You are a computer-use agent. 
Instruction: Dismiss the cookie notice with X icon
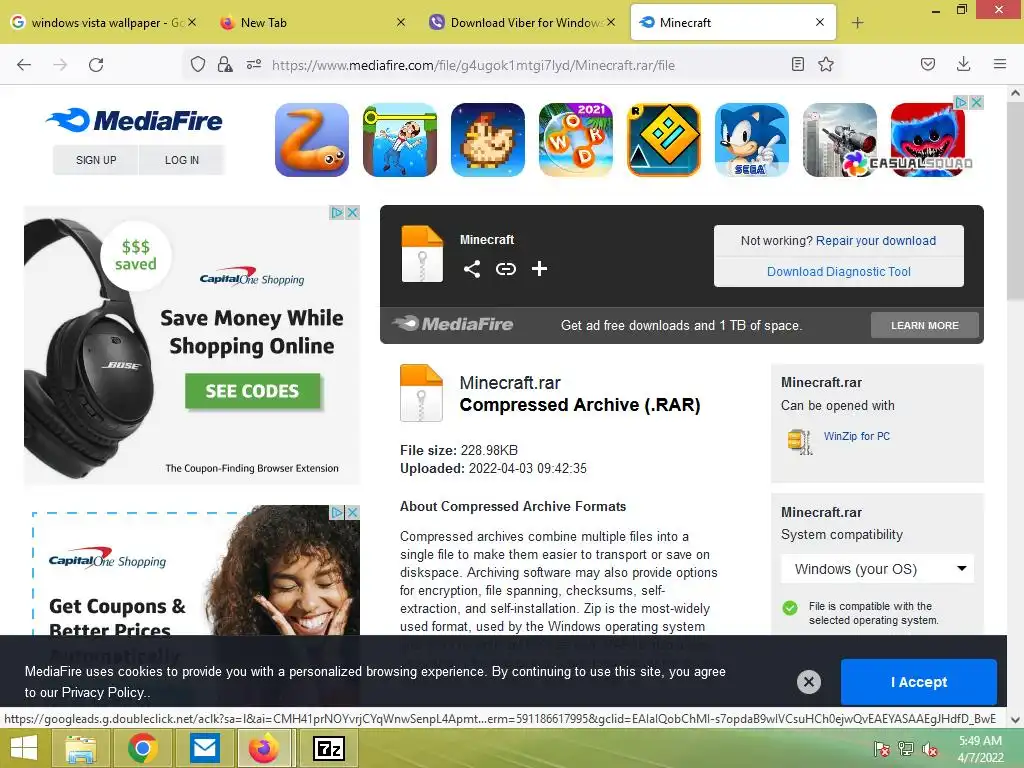(808, 682)
